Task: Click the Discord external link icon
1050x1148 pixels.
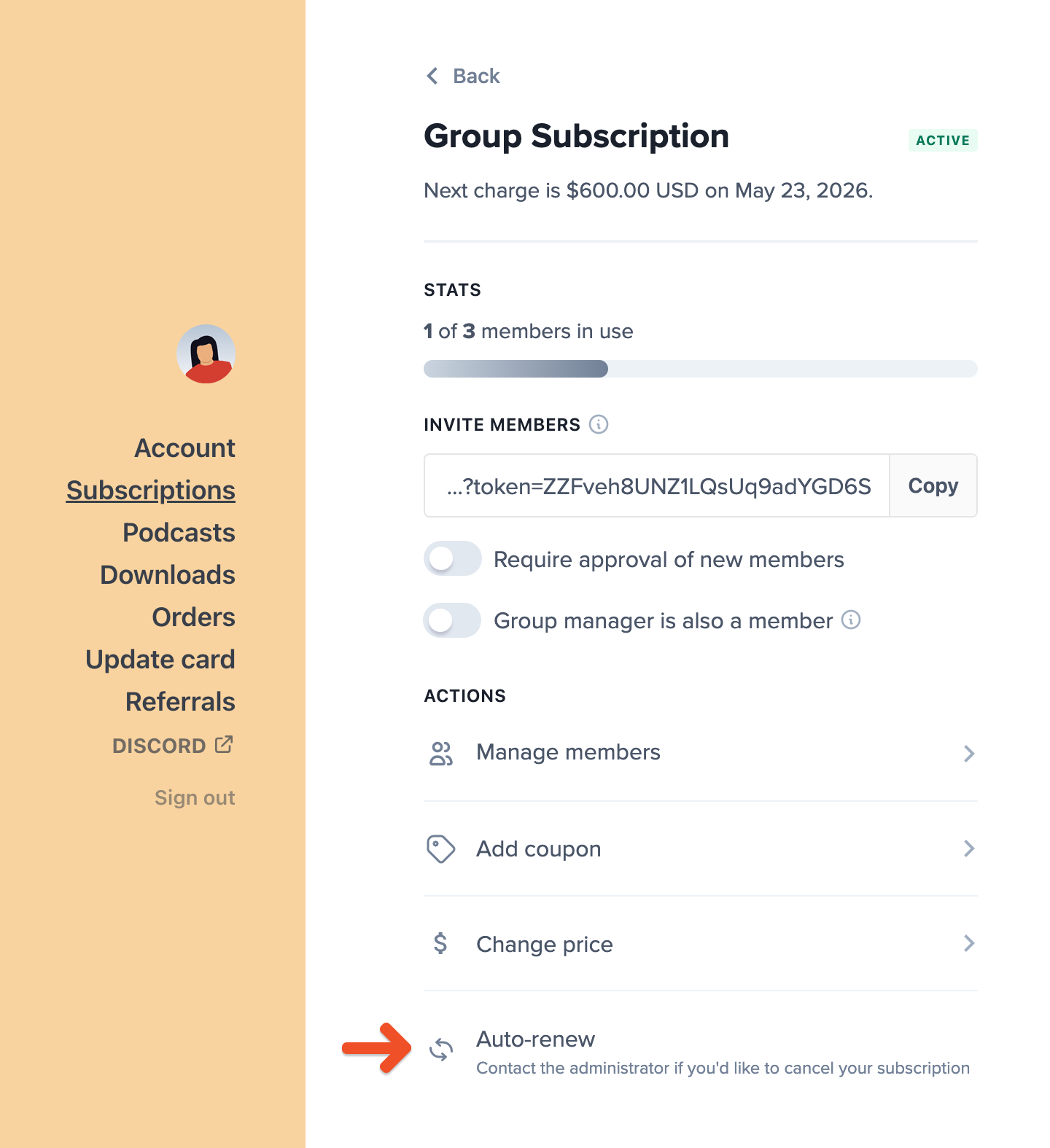Action: pos(224,745)
